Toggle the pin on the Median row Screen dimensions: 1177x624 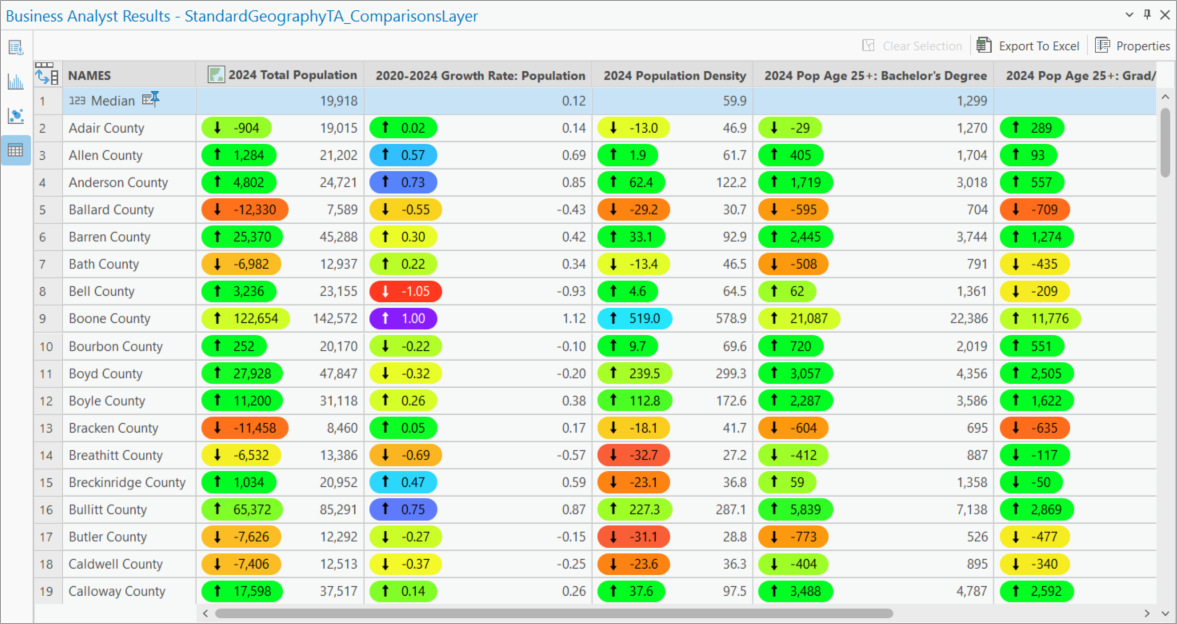pos(152,99)
